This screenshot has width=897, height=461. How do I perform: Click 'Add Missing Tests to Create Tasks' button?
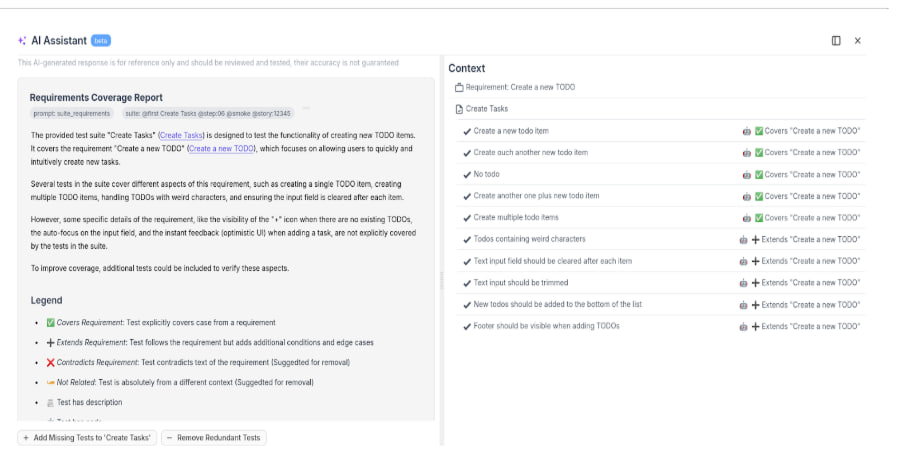click(x=87, y=438)
